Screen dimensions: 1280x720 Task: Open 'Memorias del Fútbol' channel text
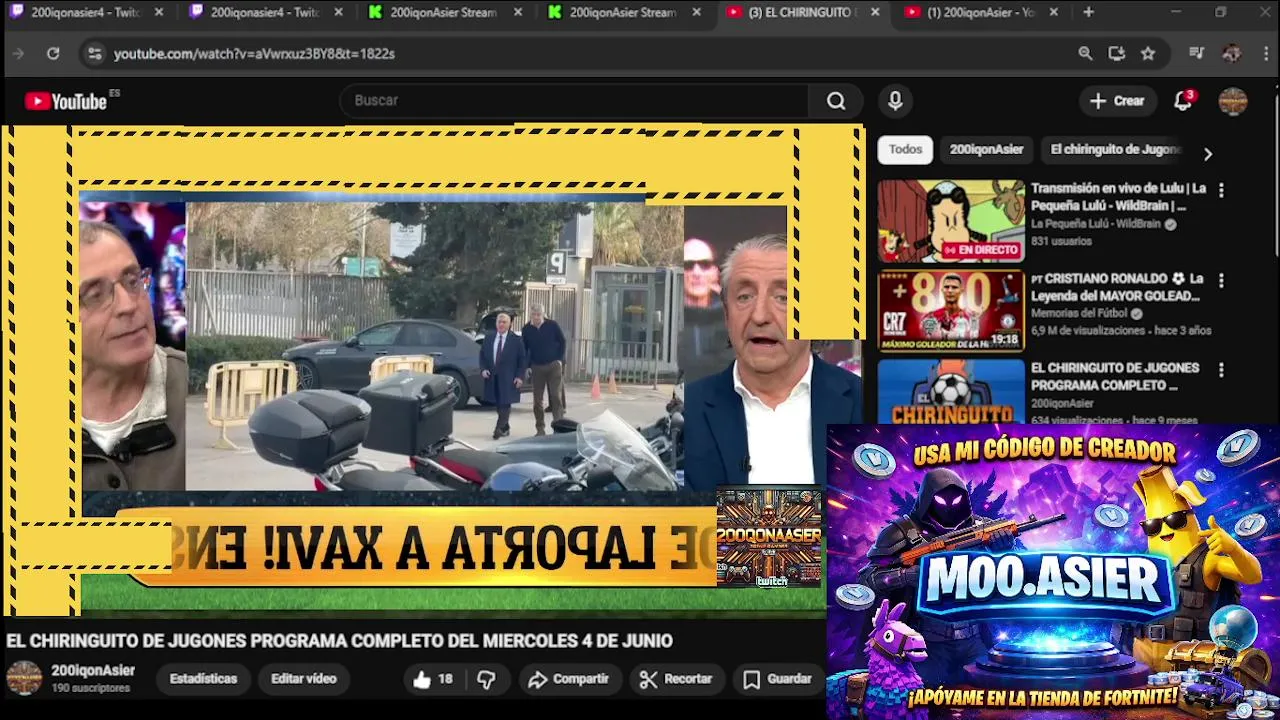pos(1080,313)
